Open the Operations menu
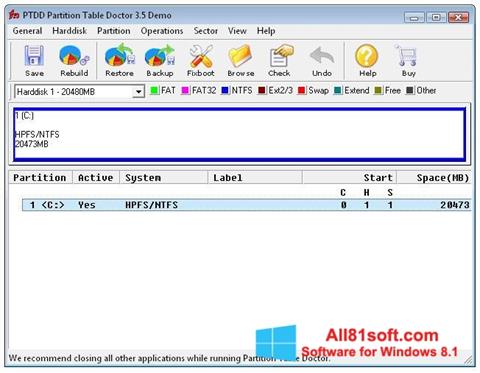The width and height of the screenshot is (480, 373). click(162, 31)
